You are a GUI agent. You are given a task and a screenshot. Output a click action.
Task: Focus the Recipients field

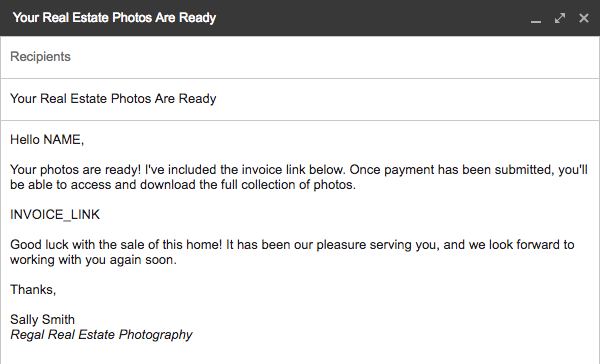click(300, 57)
